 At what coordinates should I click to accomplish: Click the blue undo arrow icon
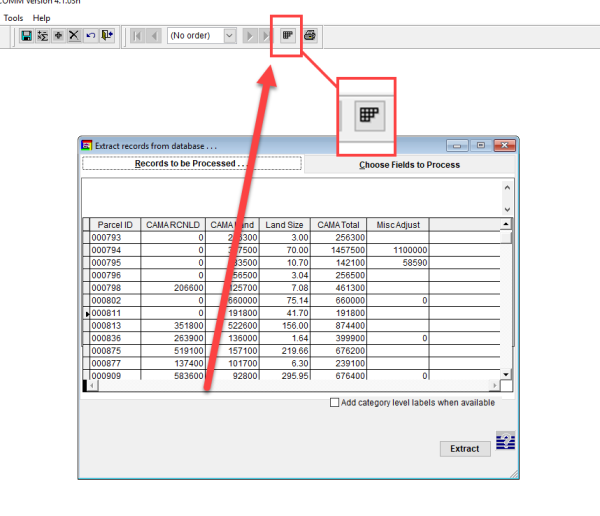click(x=91, y=36)
